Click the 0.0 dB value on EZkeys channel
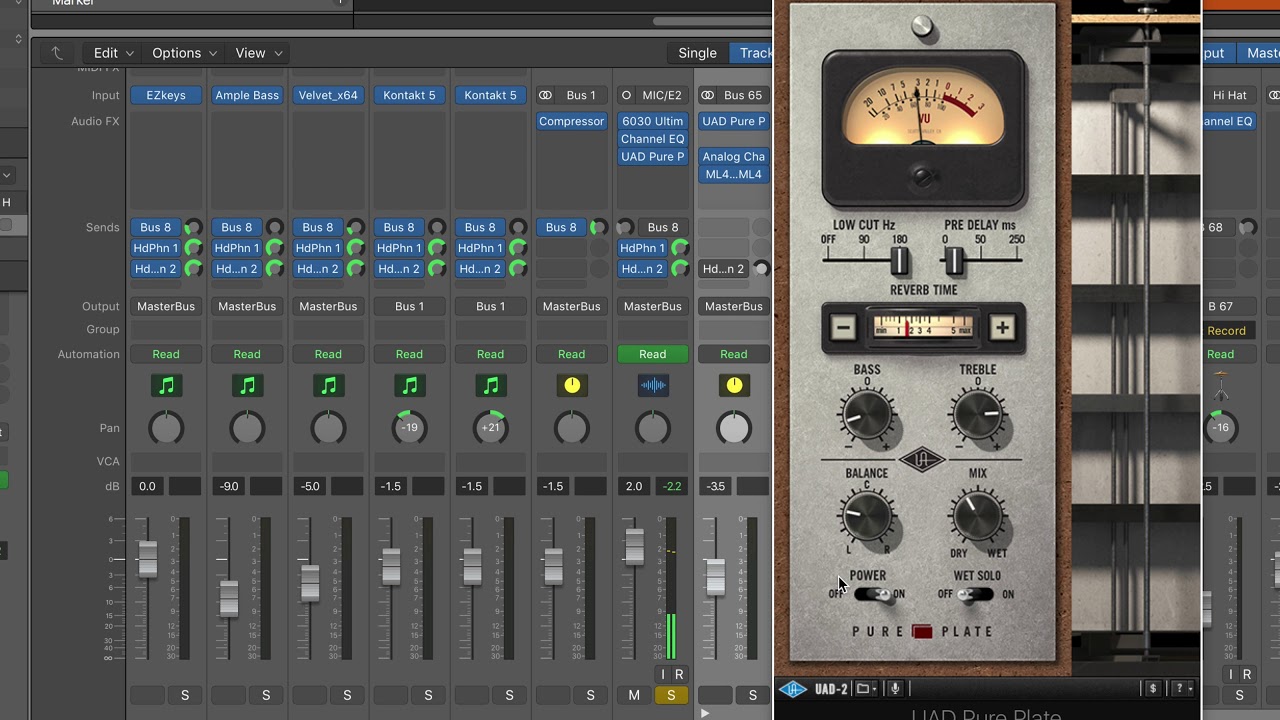Image resolution: width=1280 pixels, height=720 pixels. pyautogui.click(x=147, y=486)
